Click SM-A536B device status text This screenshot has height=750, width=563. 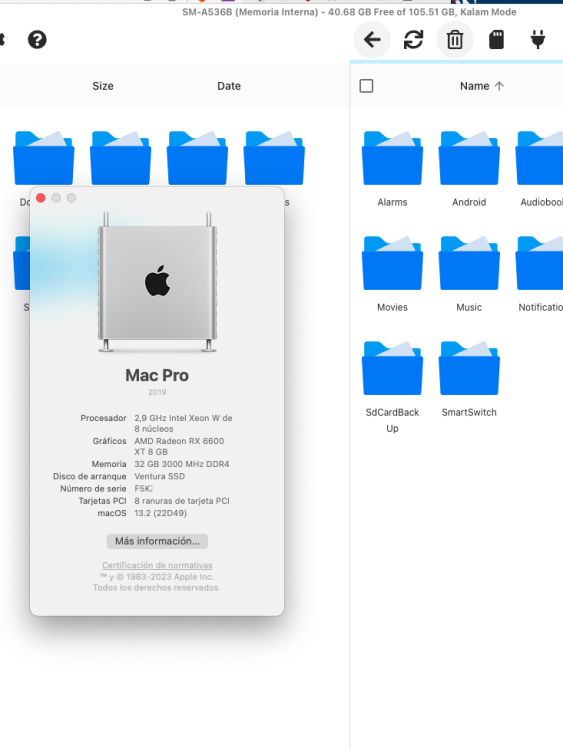[x=349, y=12]
